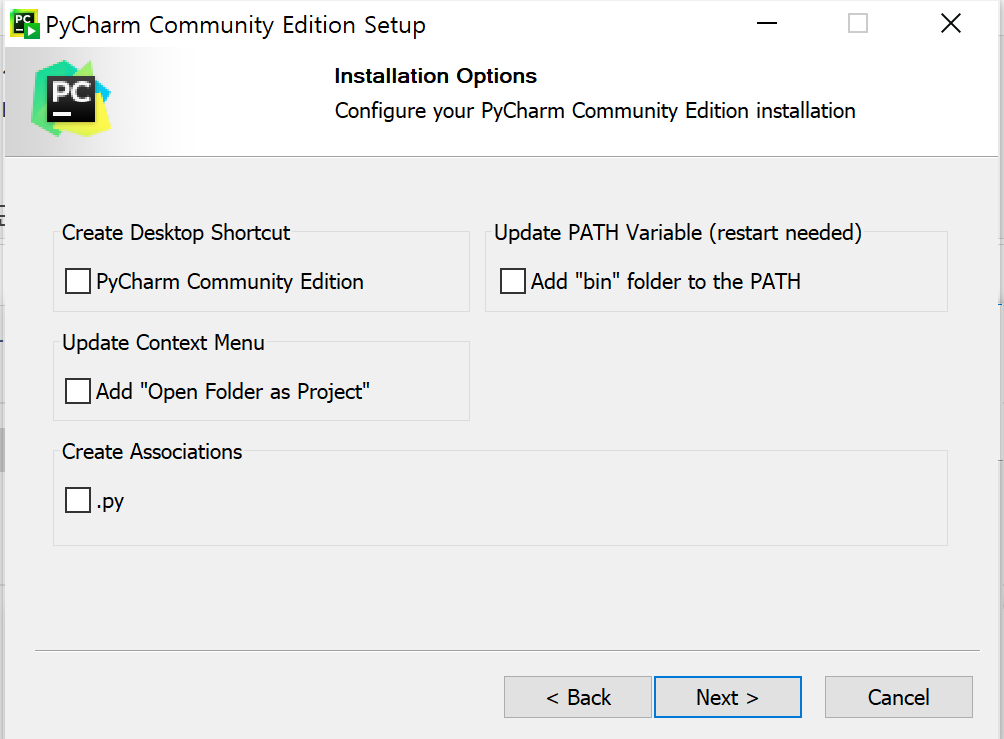Cancel the PyCharm installation
The height and width of the screenshot is (739, 1004).
tap(898, 697)
